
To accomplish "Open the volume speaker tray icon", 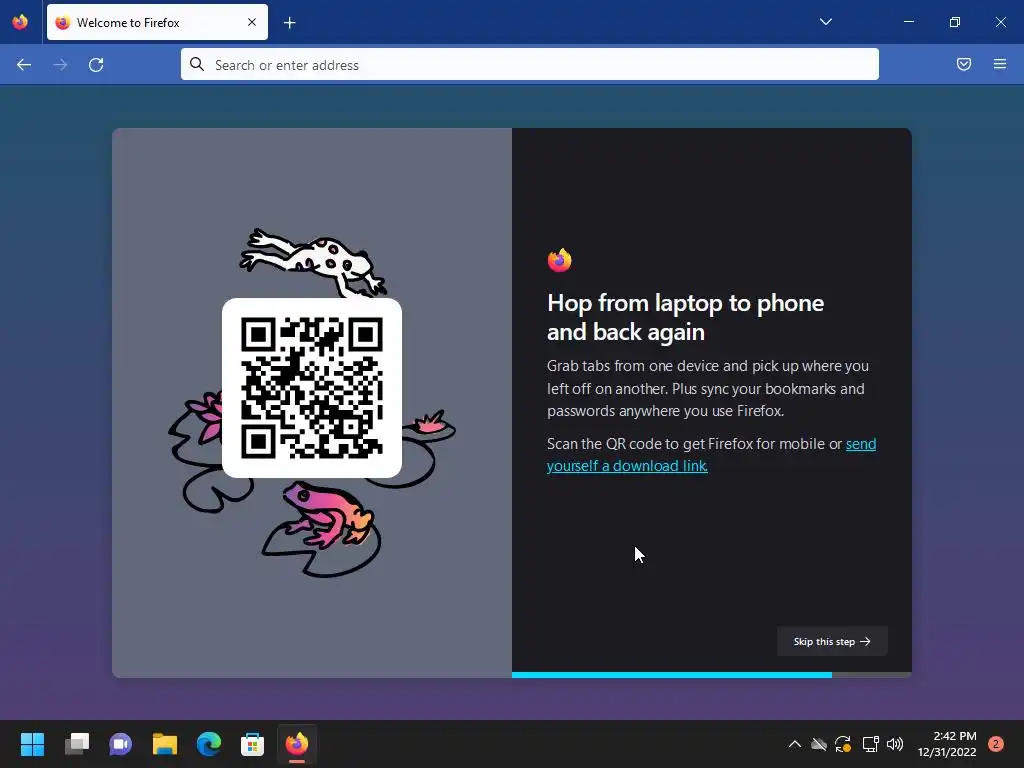I will [x=895, y=744].
